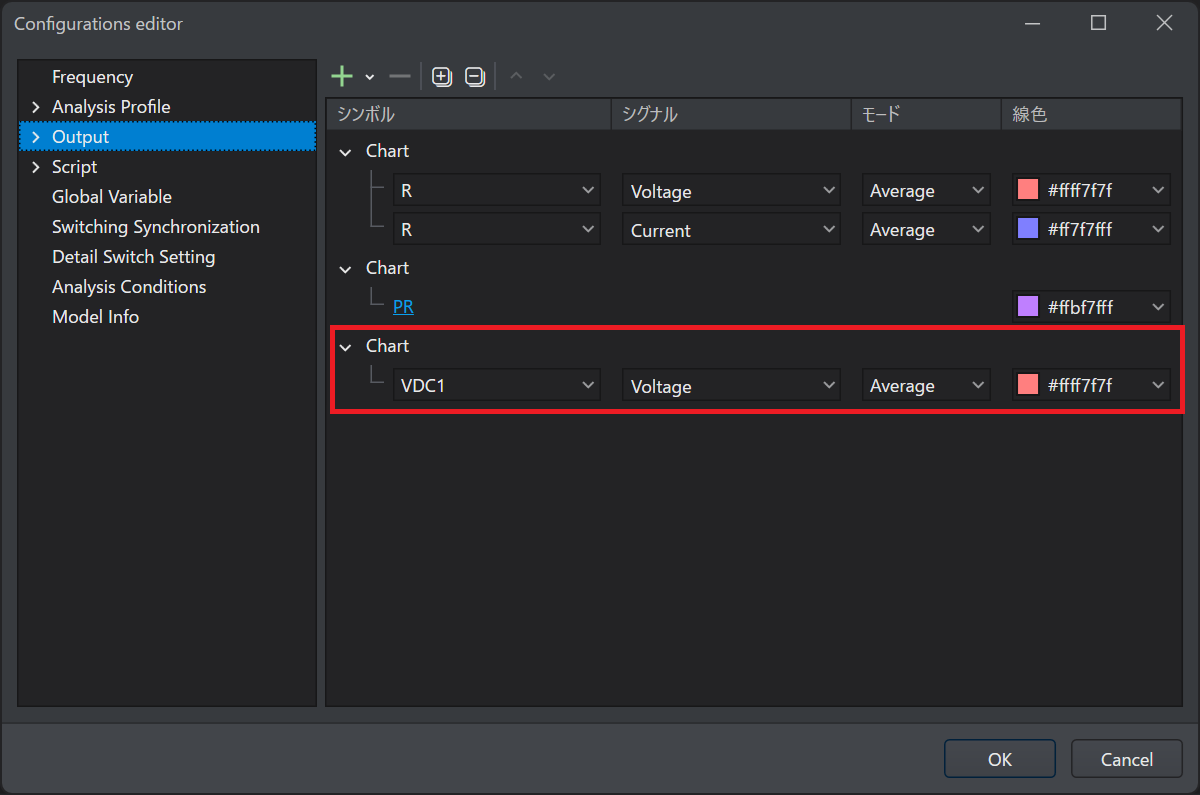Click the move down arrow icon
This screenshot has height=795, width=1200.
(x=549, y=76)
